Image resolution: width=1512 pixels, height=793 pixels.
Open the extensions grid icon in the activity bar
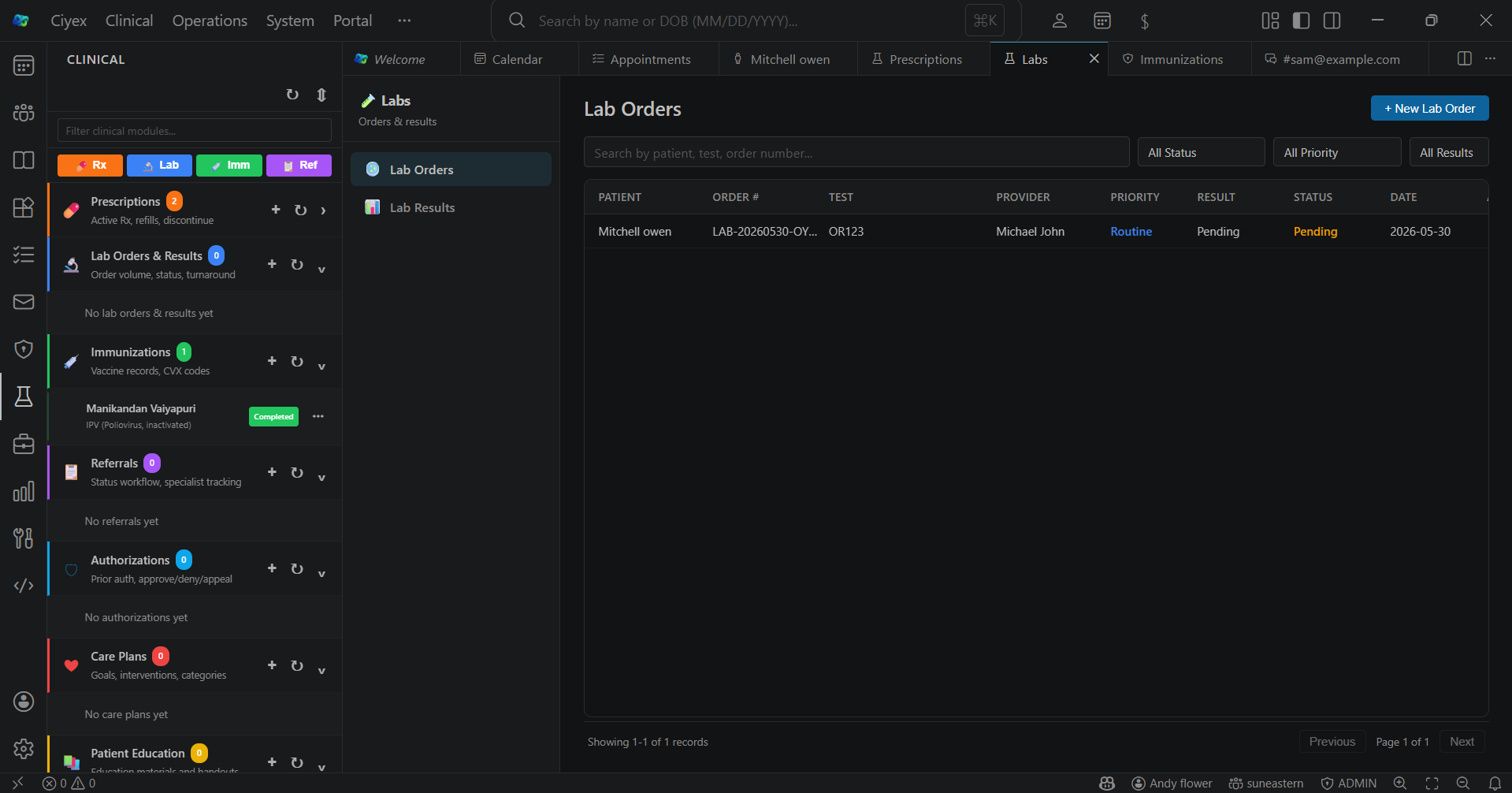click(24, 207)
